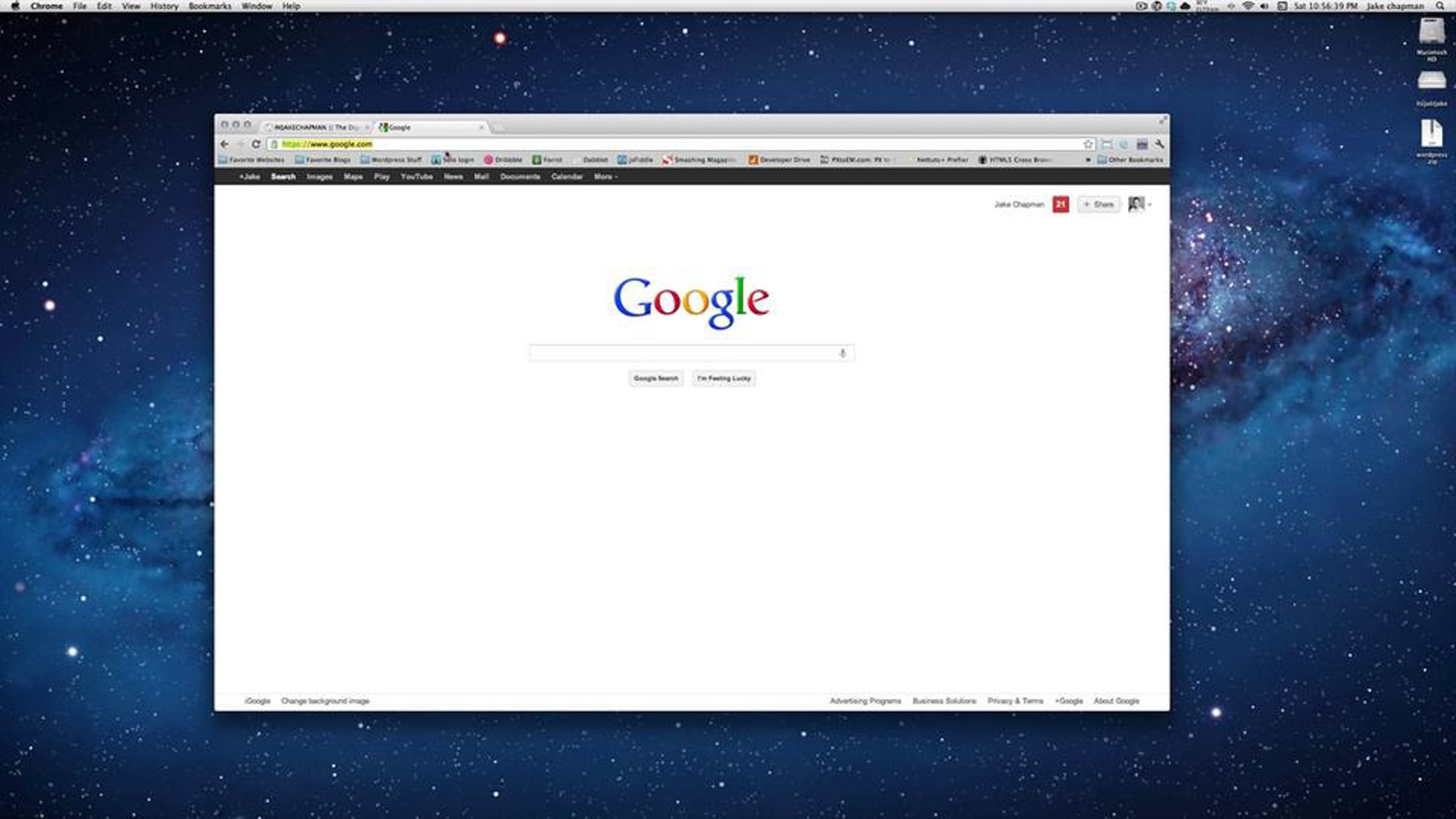Open Play in the Google bar
Viewport: 1456px width, 819px height.
tap(382, 177)
